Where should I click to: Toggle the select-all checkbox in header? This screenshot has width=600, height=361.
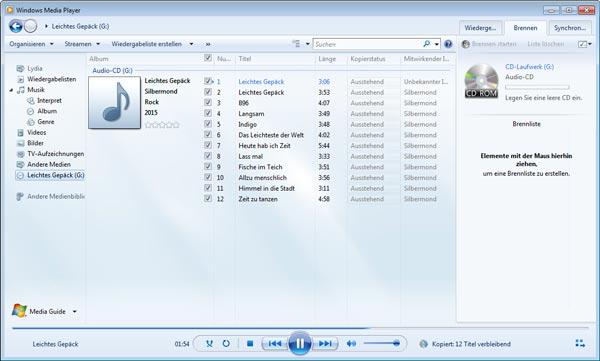208,58
